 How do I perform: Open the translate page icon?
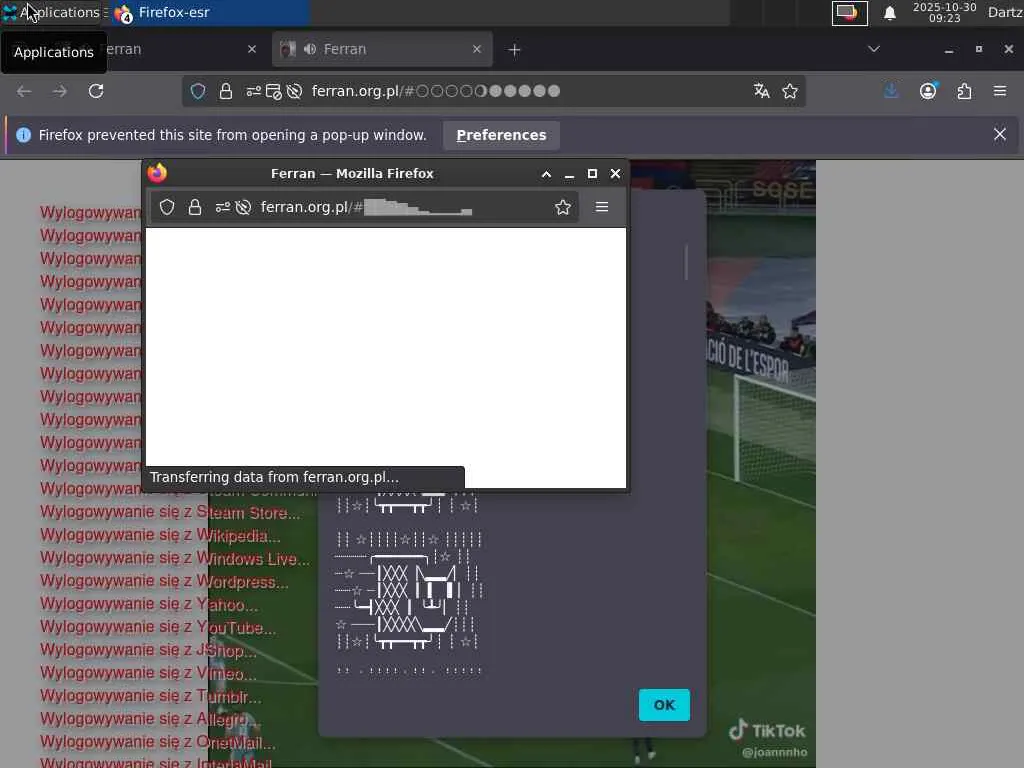coord(761,91)
